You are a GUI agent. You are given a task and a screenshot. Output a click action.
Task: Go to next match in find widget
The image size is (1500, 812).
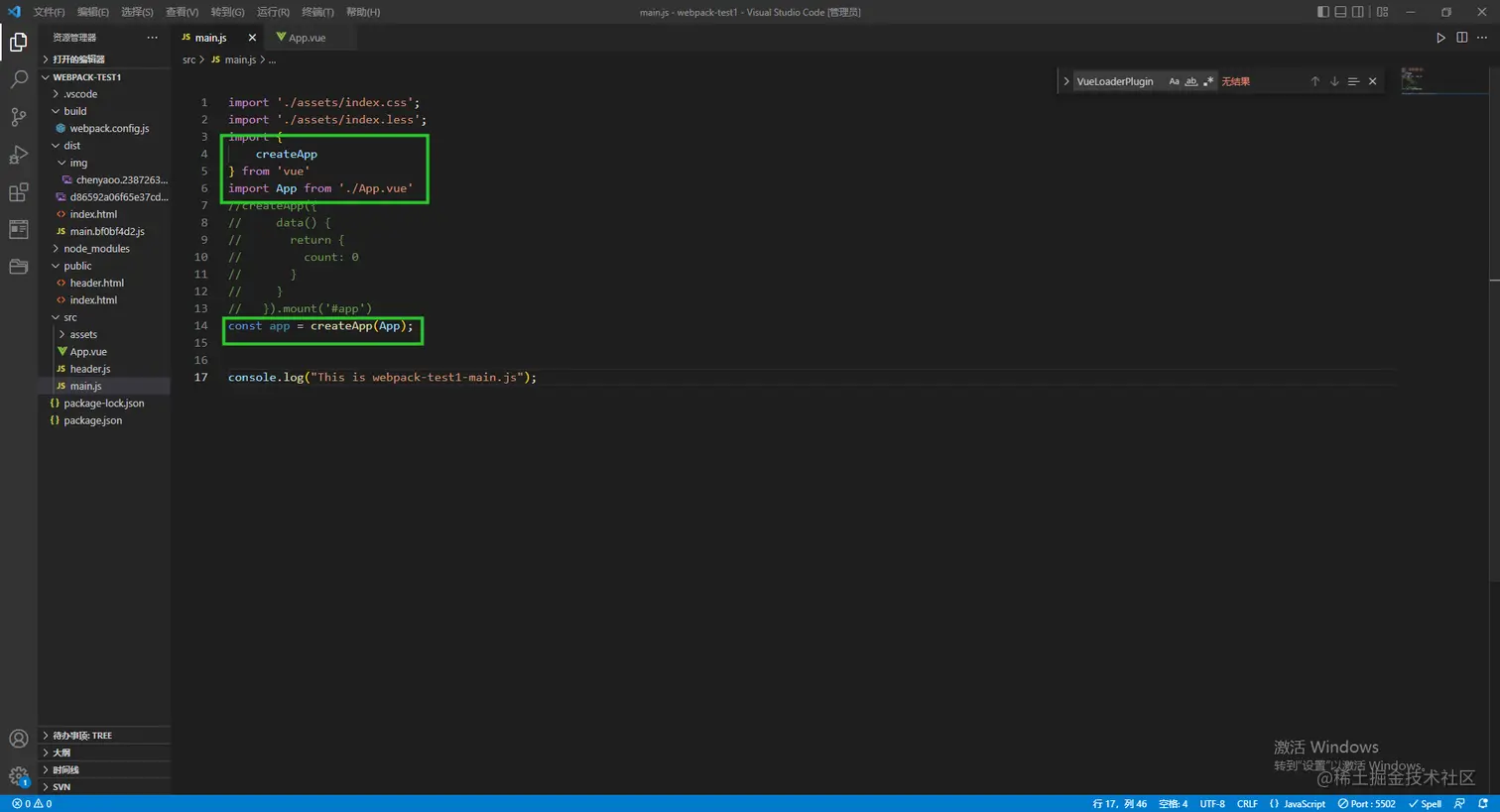[1334, 81]
